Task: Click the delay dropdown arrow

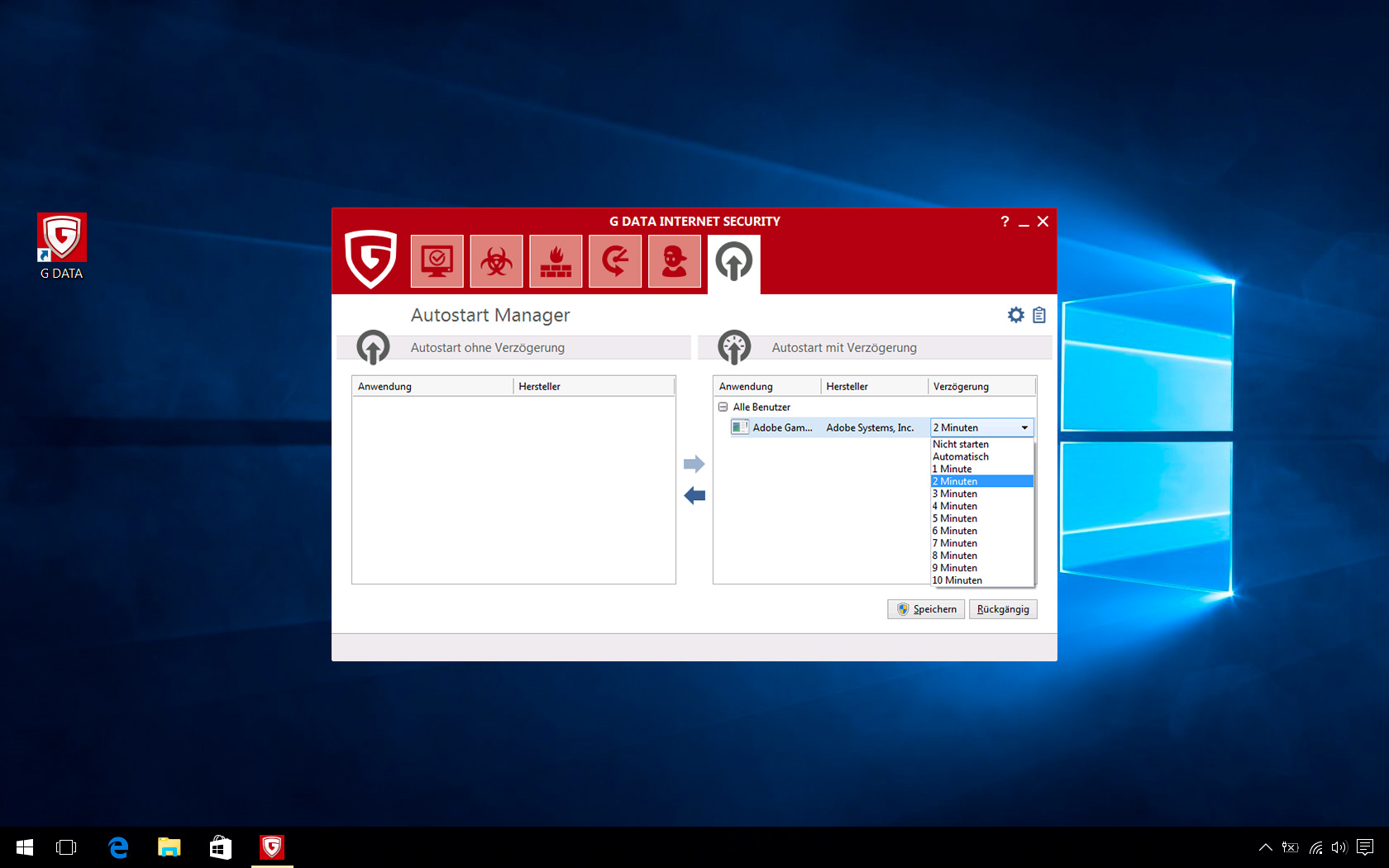Action: click(x=1024, y=427)
